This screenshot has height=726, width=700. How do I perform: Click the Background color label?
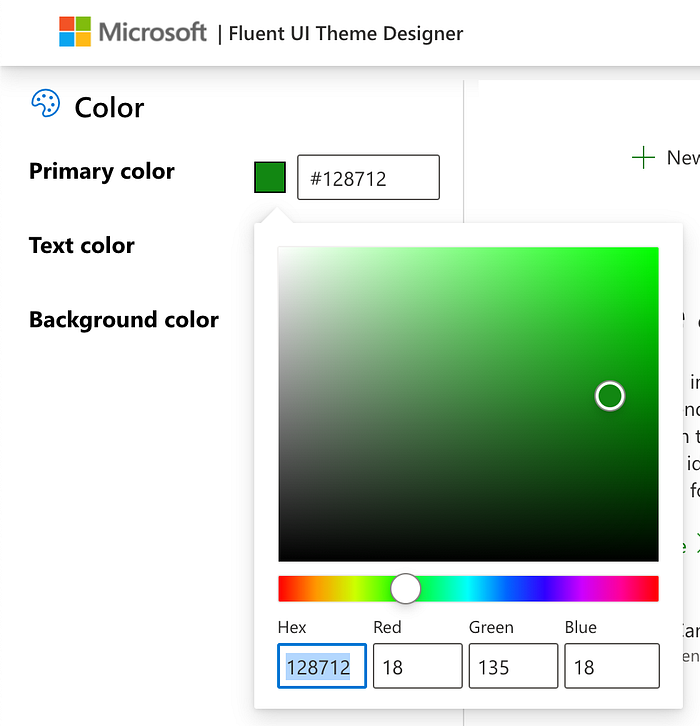pos(124,320)
